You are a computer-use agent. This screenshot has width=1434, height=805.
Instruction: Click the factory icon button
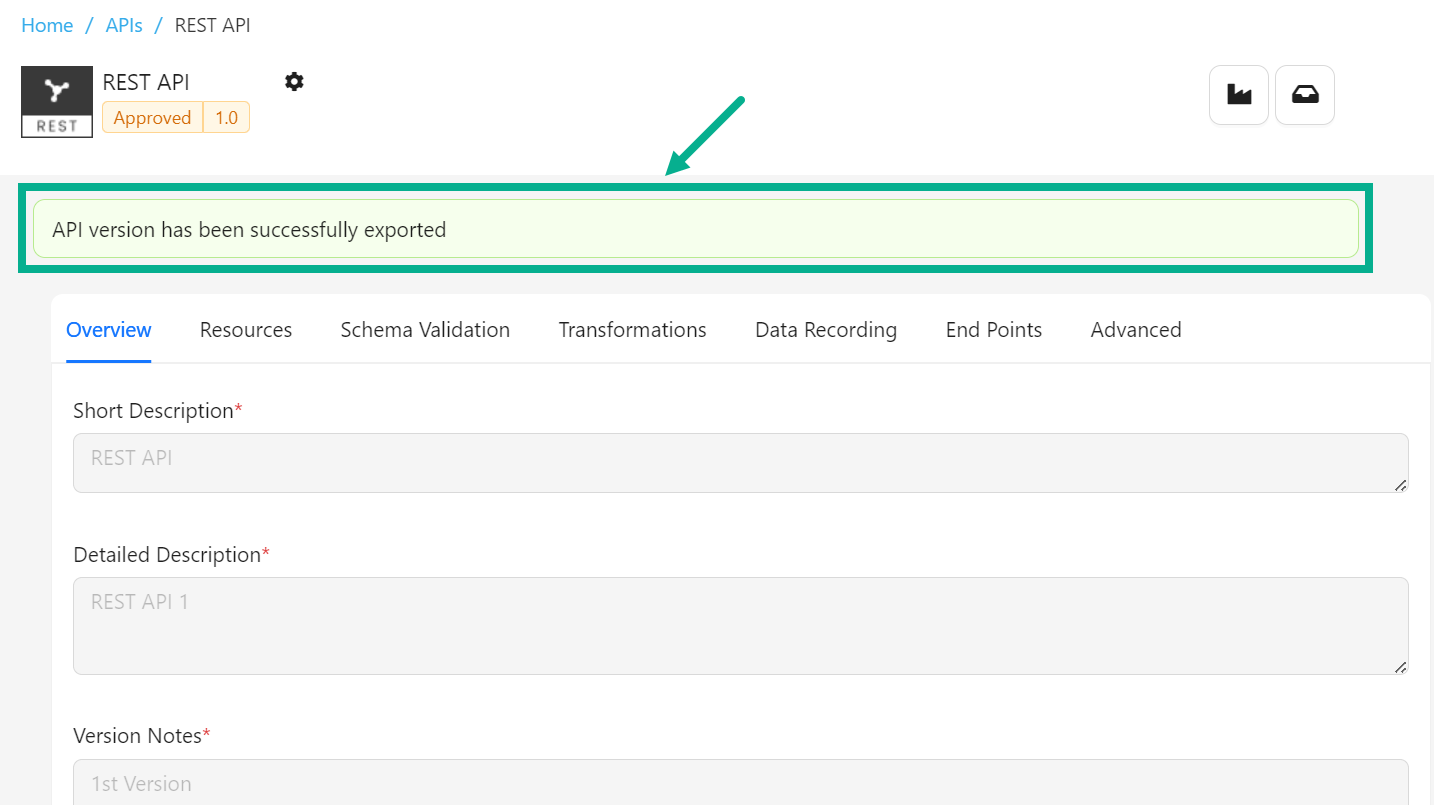(x=1239, y=95)
